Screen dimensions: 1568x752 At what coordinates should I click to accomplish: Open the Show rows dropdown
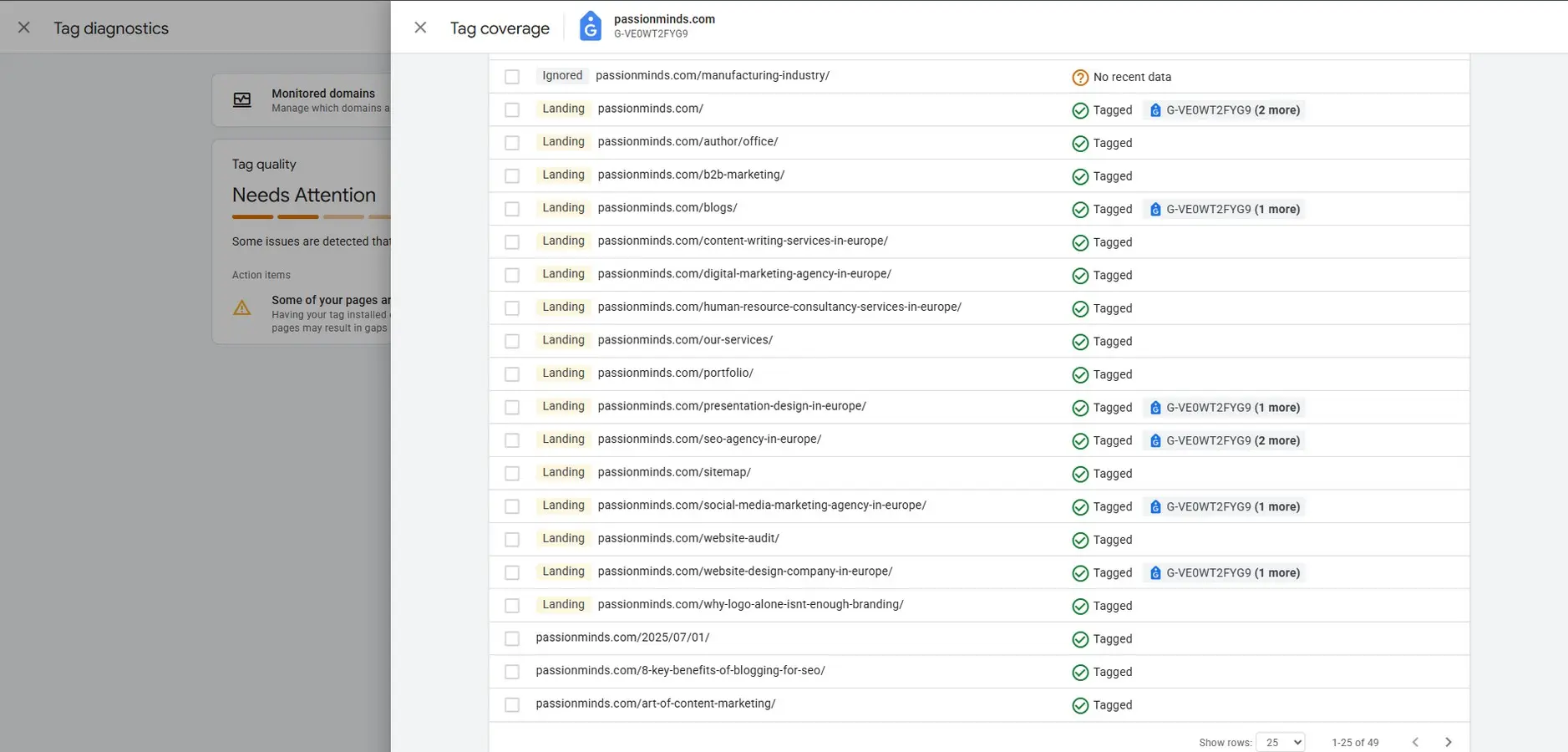tap(1280, 742)
